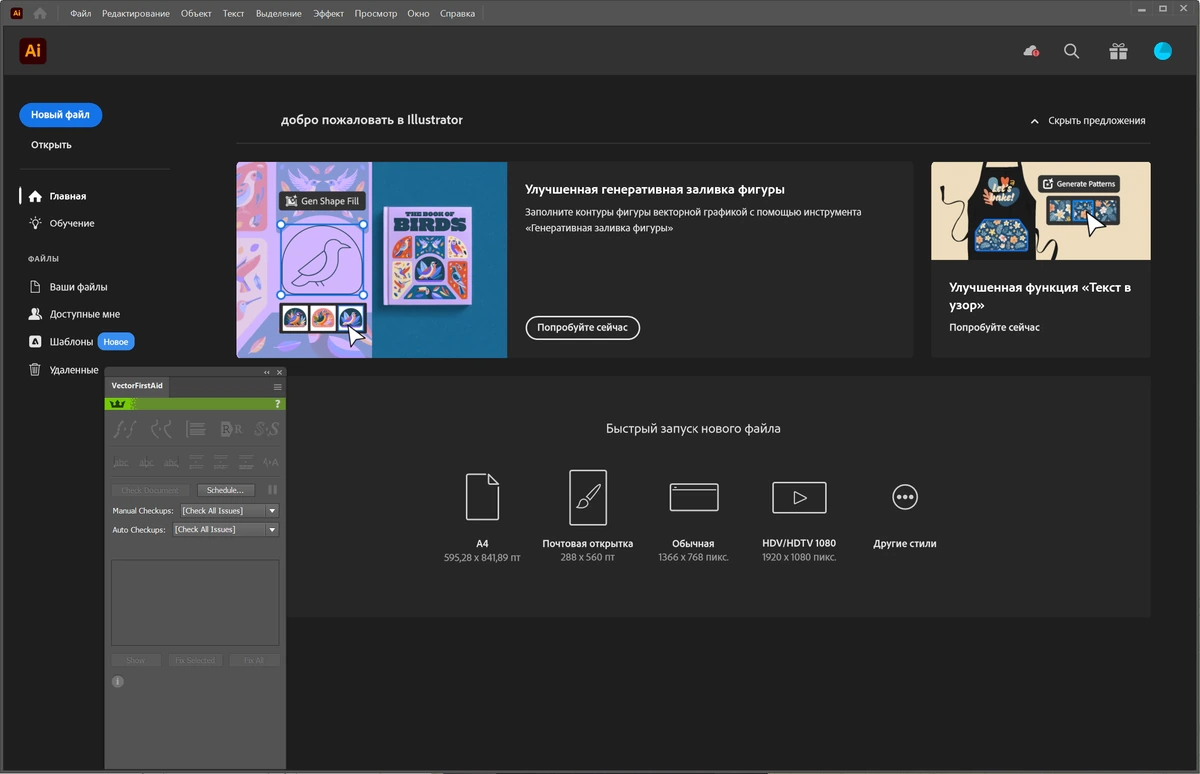Image resolution: width=1200 pixels, height=774 pixels.
Task: Click the Открыть button
Action: 51,145
